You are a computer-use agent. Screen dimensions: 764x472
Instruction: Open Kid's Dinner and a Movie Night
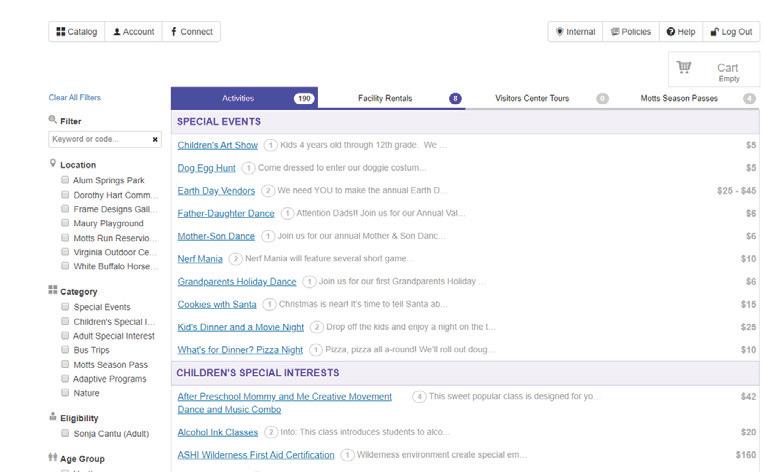click(241, 327)
